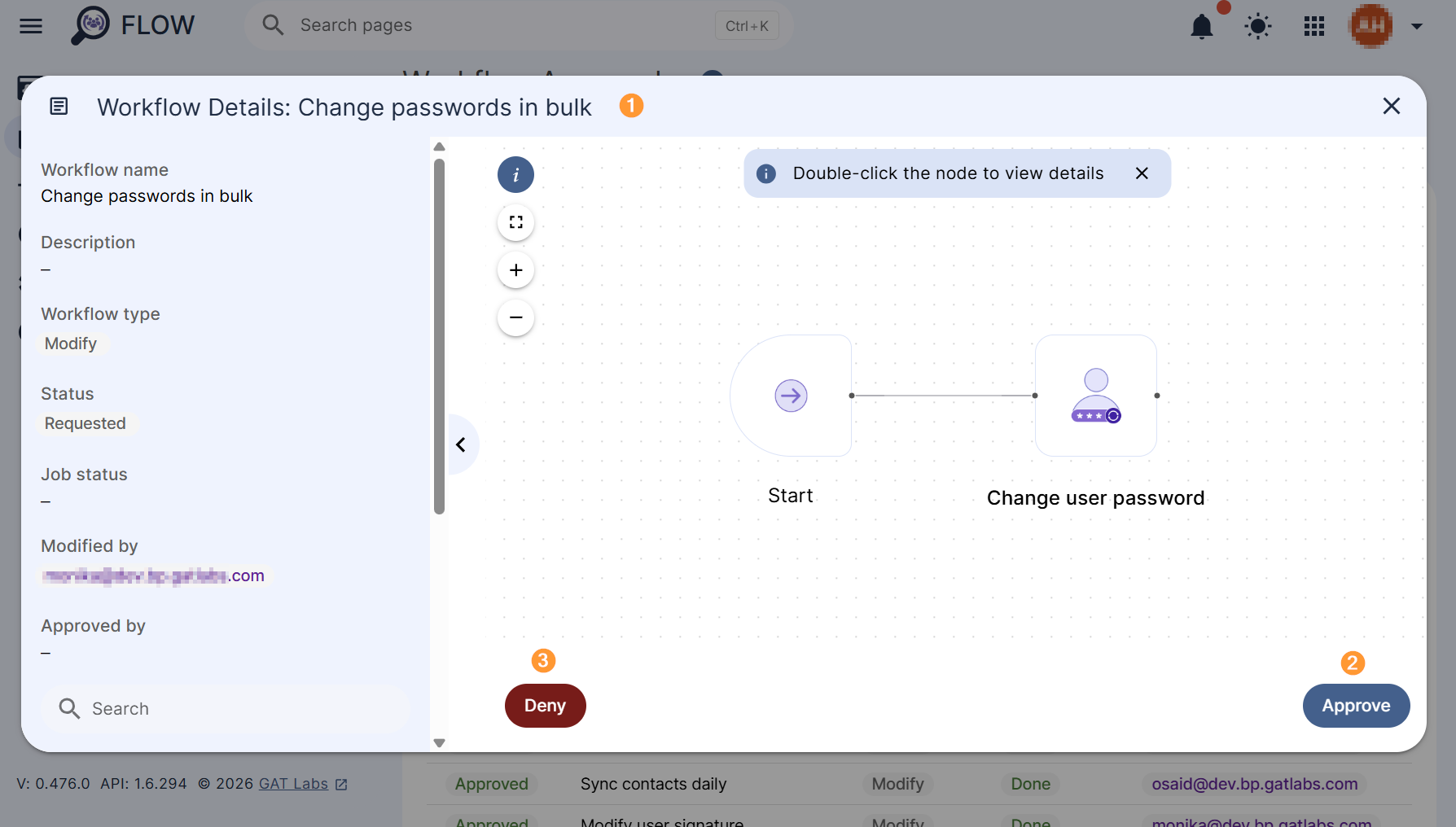Click the Search field in details panel
This screenshot has height=827, width=1456.
(x=226, y=709)
